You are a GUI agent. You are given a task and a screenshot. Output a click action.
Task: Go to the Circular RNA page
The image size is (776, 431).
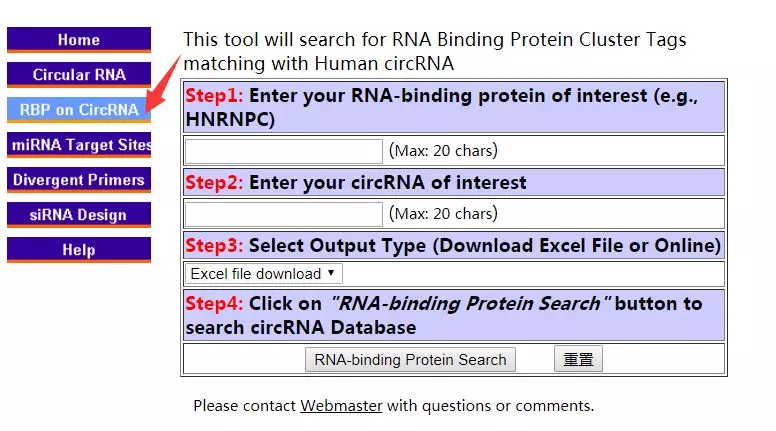click(x=79, y=75)
